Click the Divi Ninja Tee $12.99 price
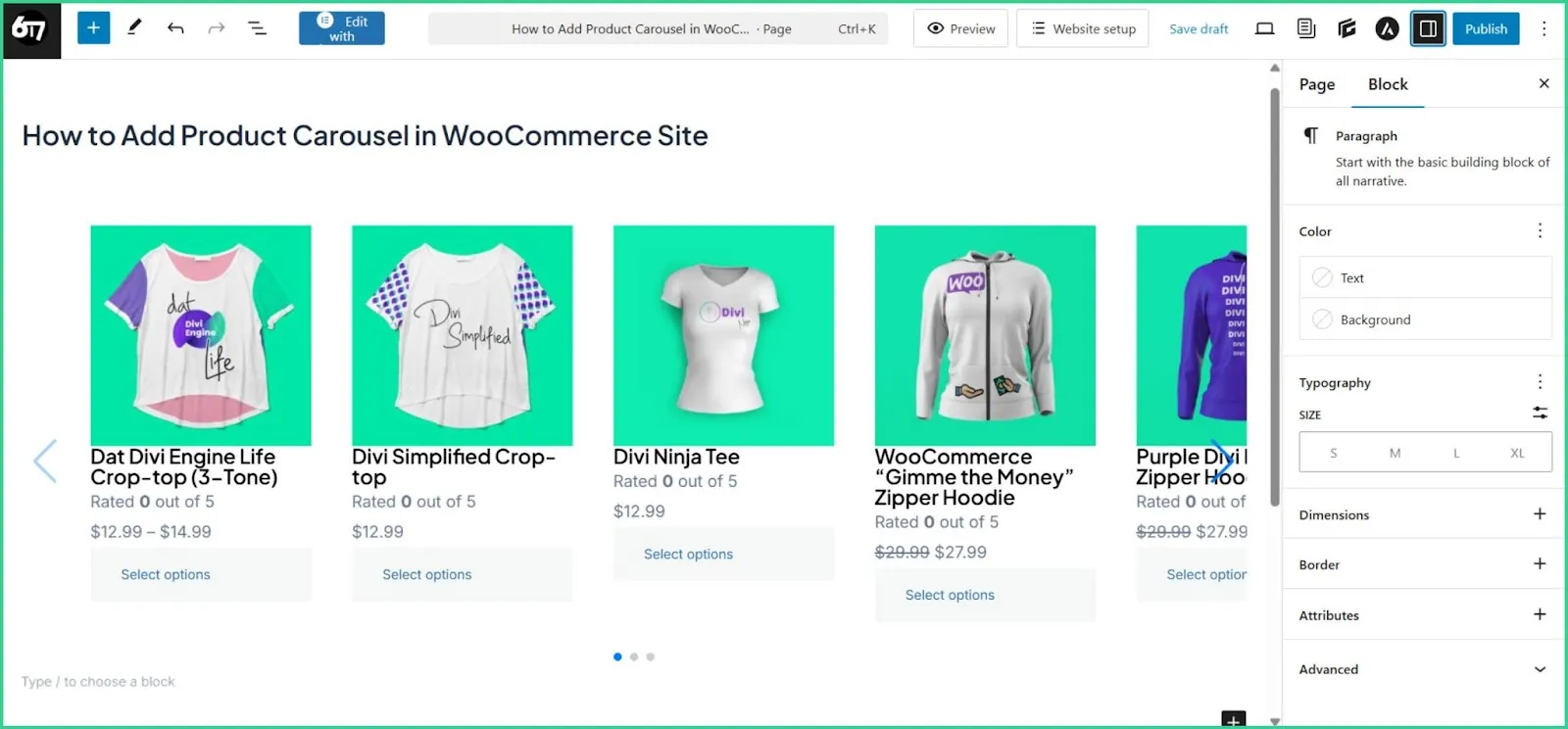The height and width of the screenshot is (729, 1568). coord(639,511)
